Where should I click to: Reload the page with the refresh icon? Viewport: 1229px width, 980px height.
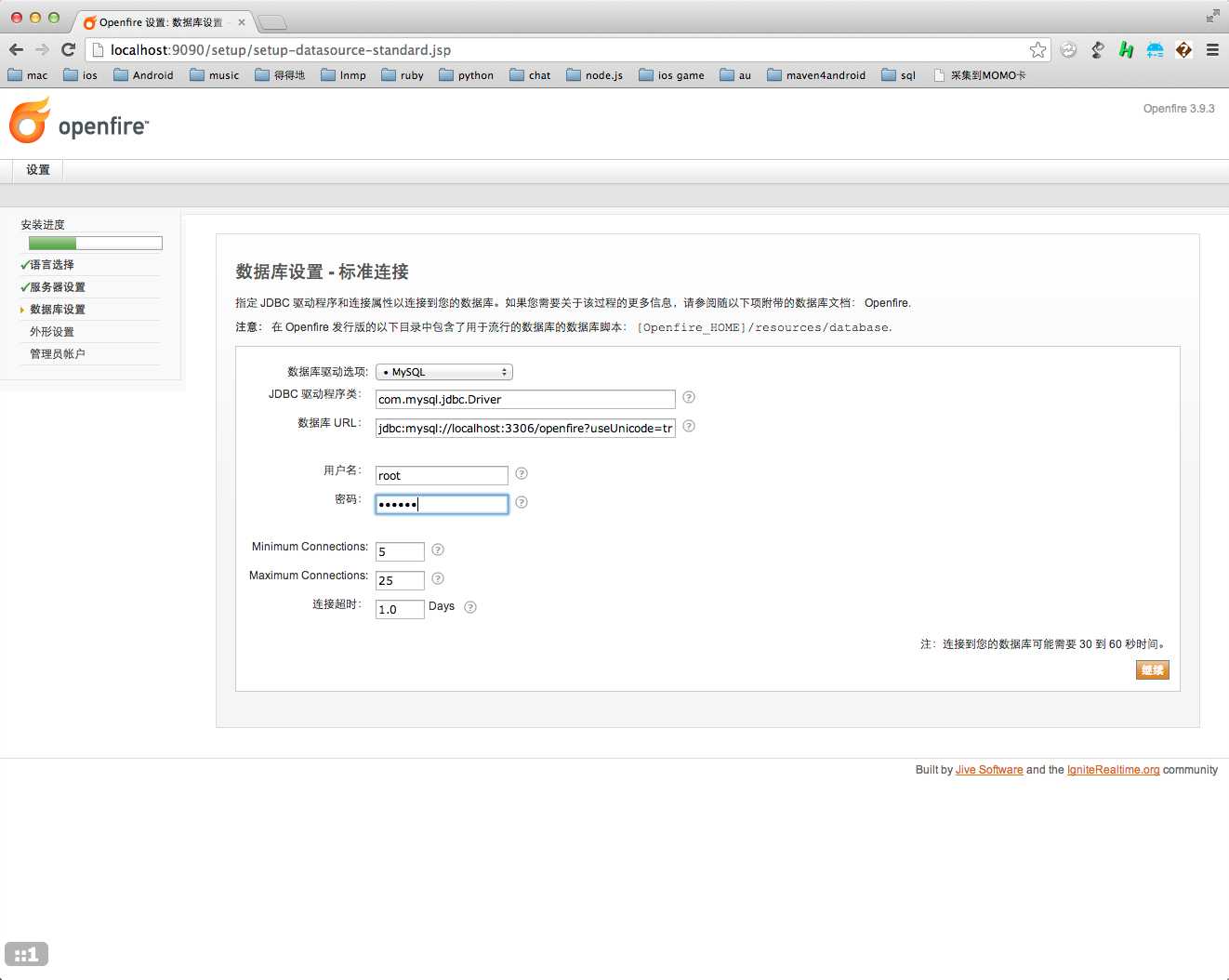pos(68,50)
